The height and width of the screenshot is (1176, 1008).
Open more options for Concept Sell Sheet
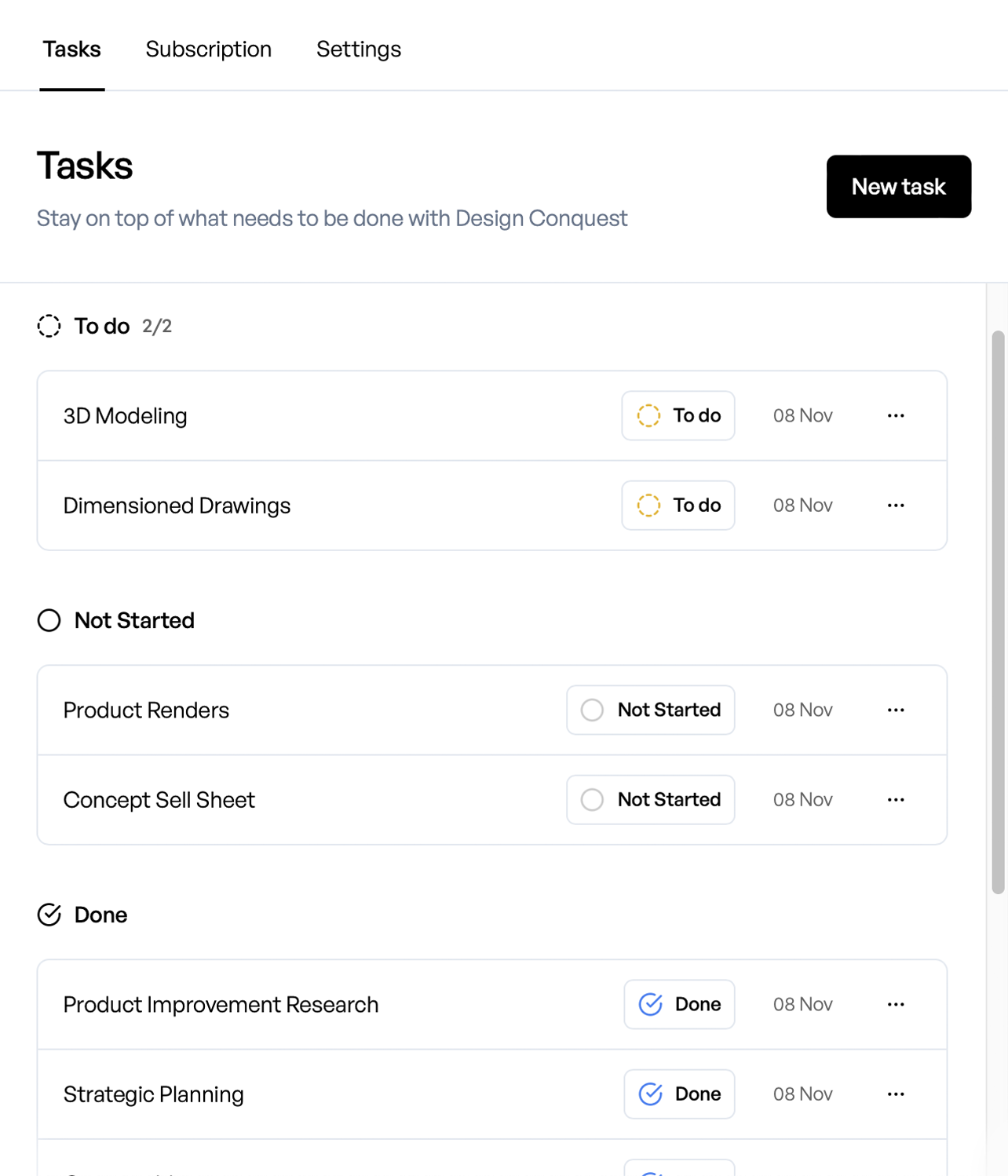click(896, 799)
